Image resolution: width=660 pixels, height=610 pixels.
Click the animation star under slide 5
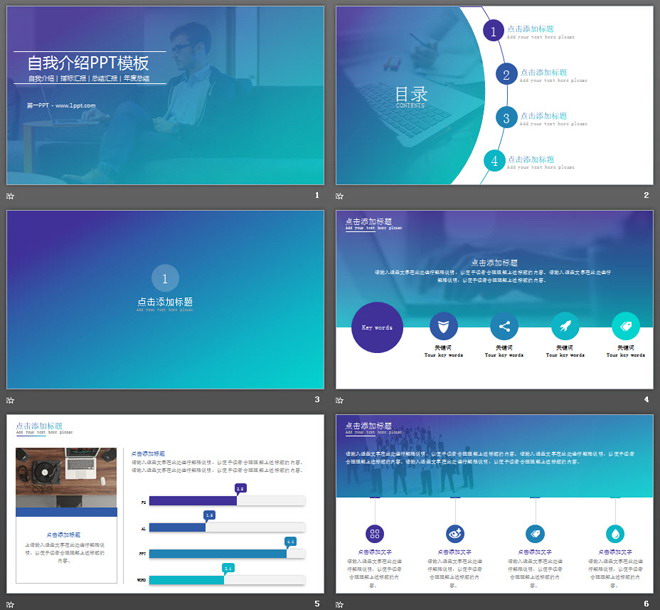click(11, 605)
